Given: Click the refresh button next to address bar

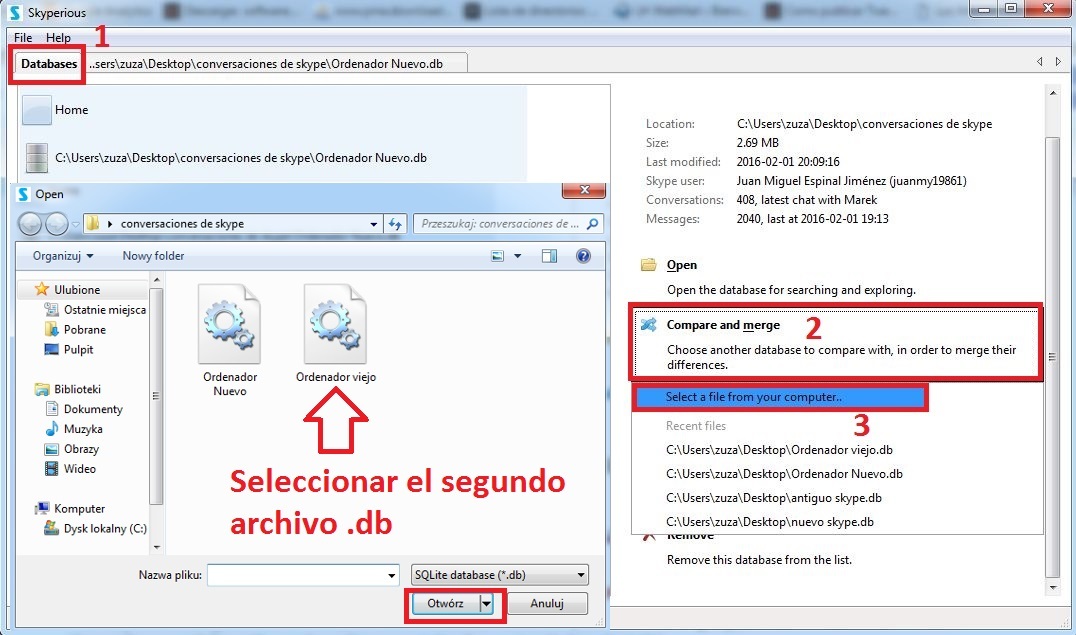Looking at the screenshot, I should [x=395, y=224].
